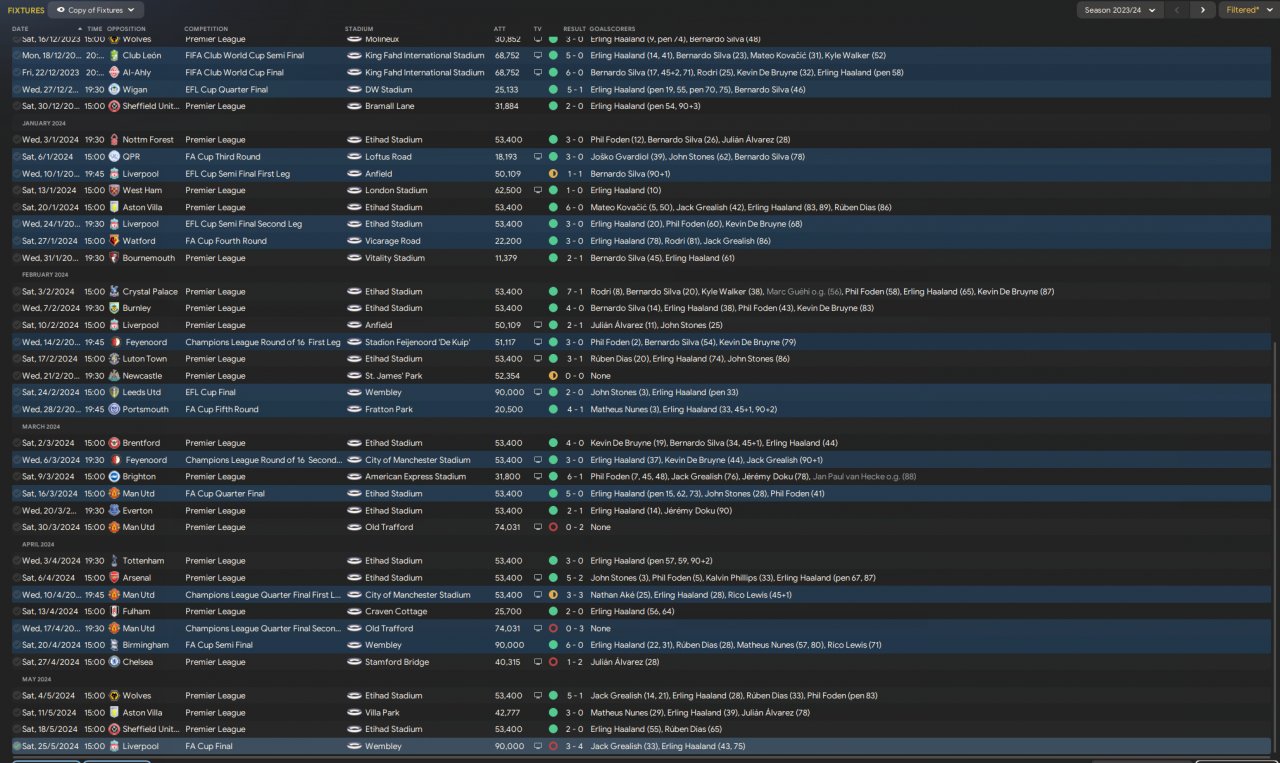Open the FA Cup Third Round competition link
1280x763 pixels.
pos(223,157)
